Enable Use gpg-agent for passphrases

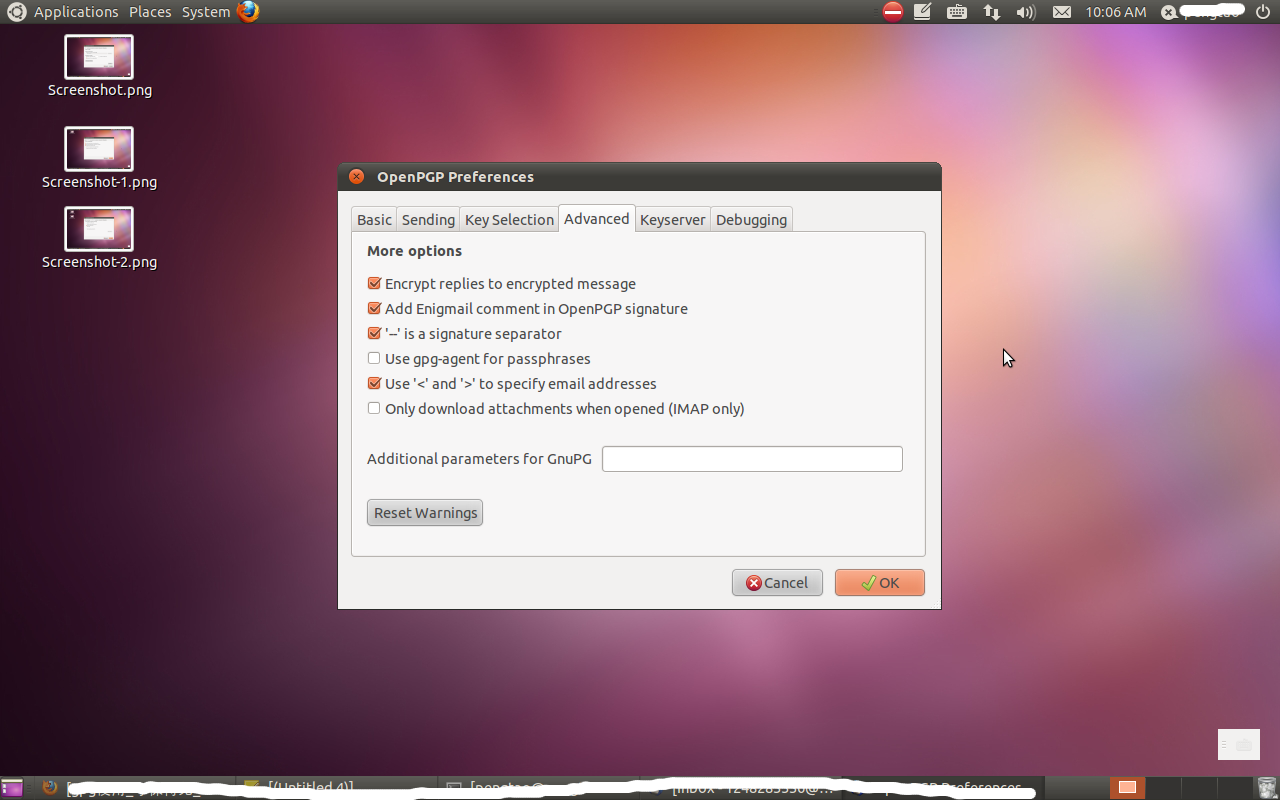(479, 359)
